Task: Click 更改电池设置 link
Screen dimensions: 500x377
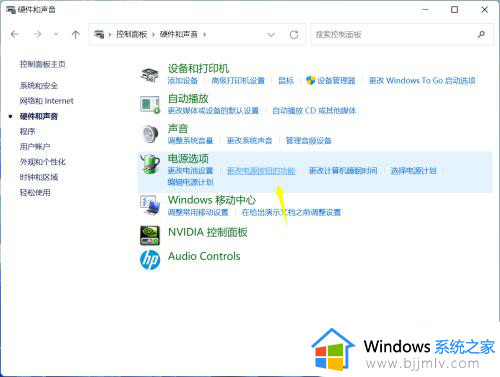Action: point(190,170)
